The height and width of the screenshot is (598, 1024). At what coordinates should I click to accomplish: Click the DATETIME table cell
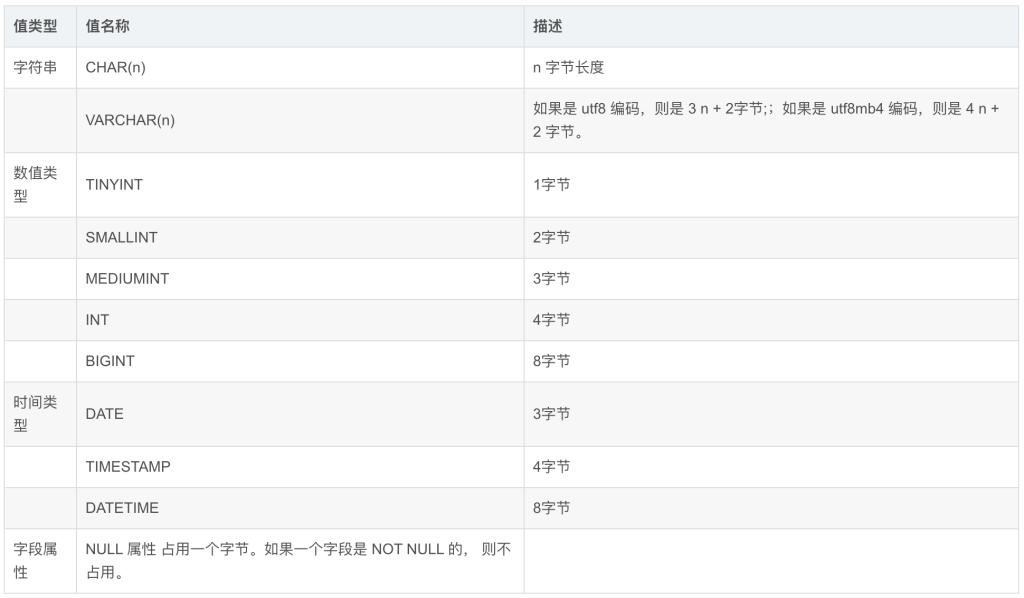coord(300,508)
